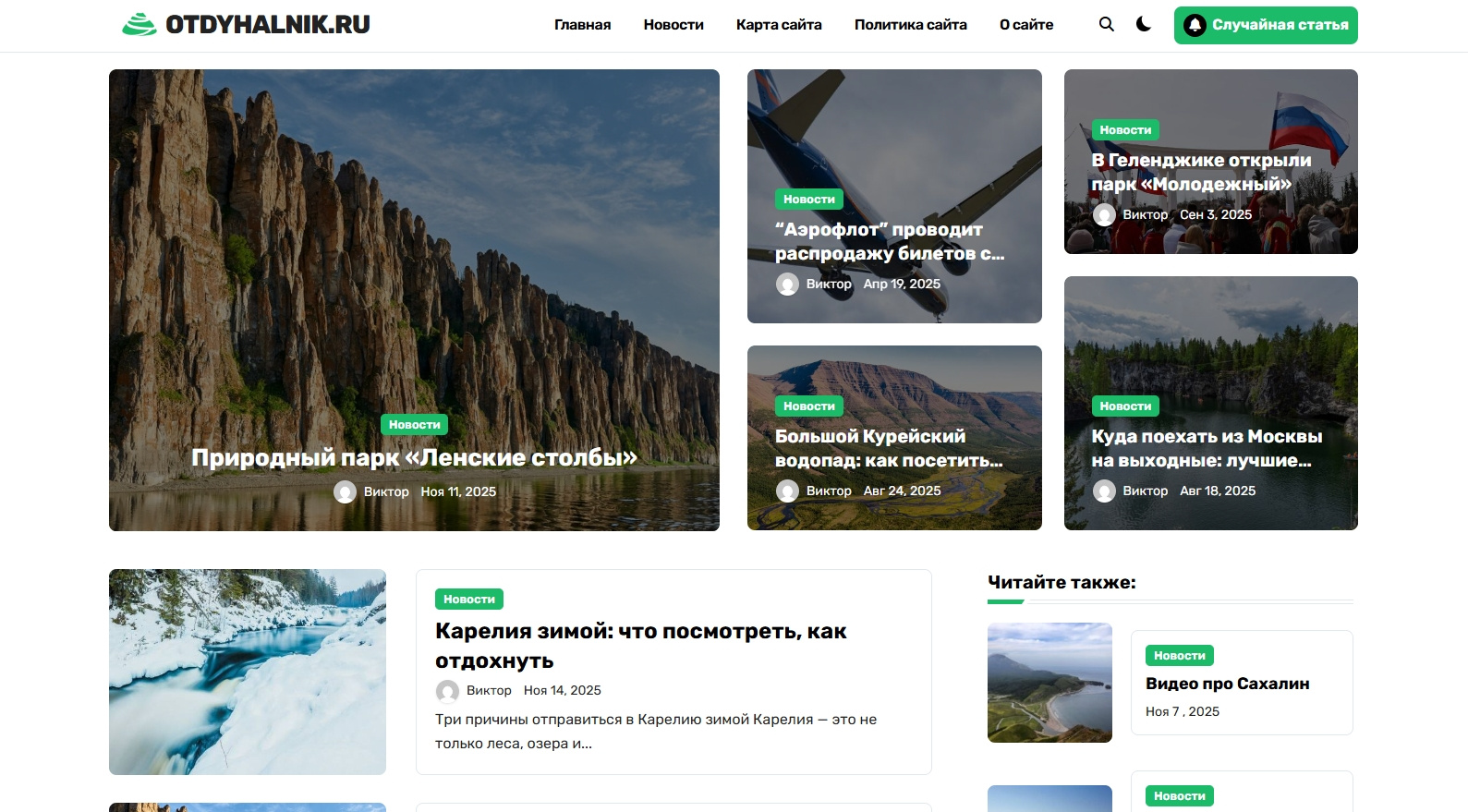The height and width of the screenshot is (812, 1468).
Task: Click the date Ноя 14, 2025
Action: (563, 691)
